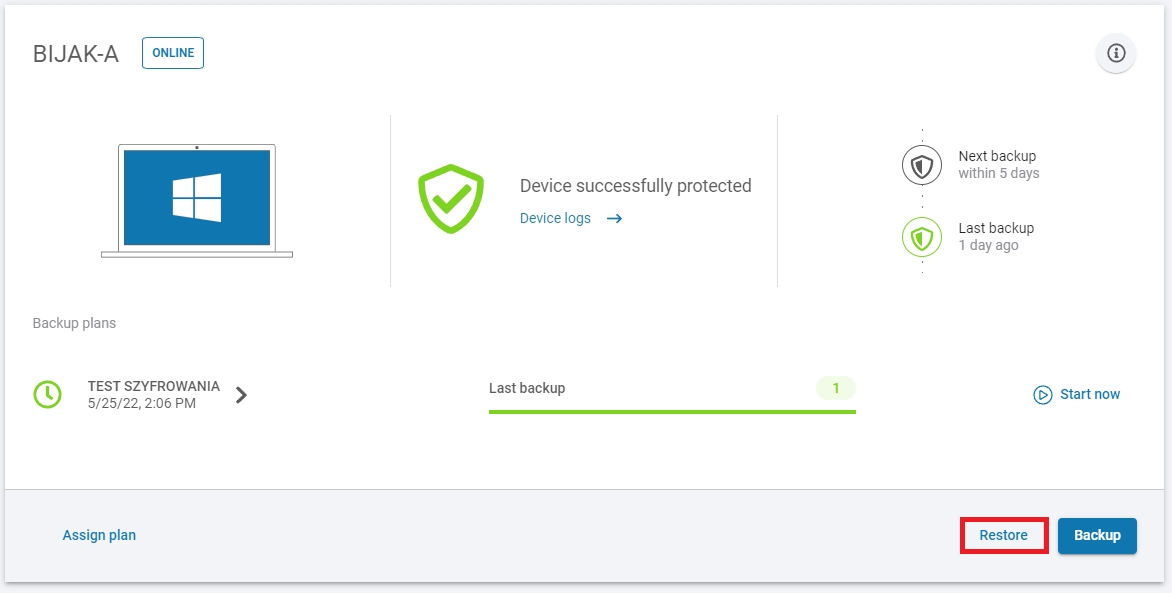
Task: Click the Next backup shield icon
Action: point(922,165)
